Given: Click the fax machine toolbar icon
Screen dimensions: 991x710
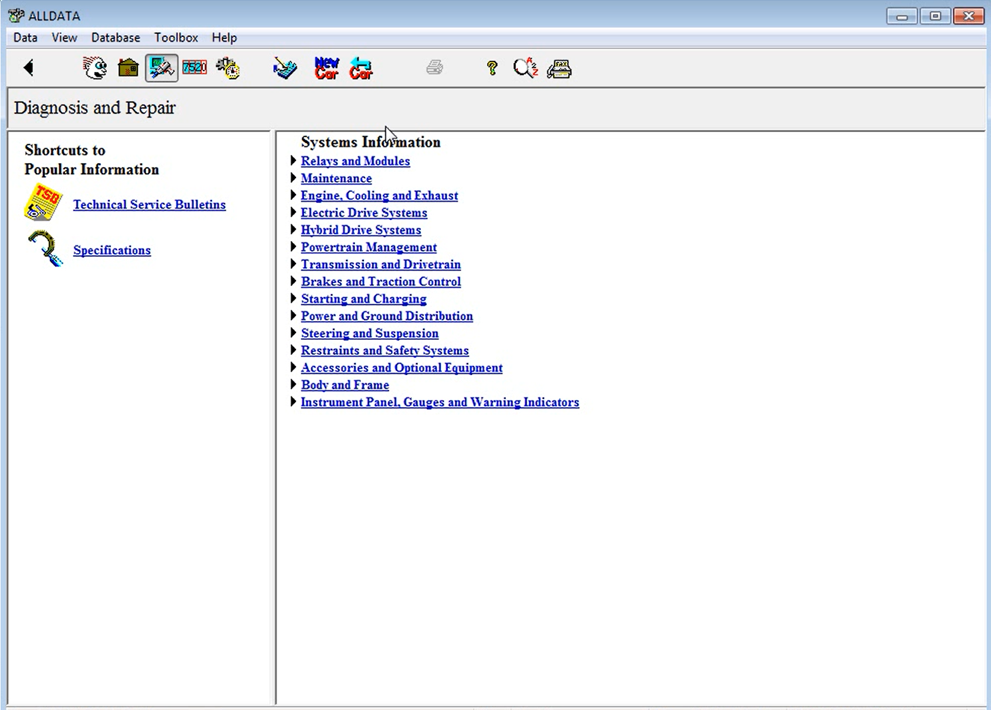Looking at the screenshot, I should tap(559, 68).
